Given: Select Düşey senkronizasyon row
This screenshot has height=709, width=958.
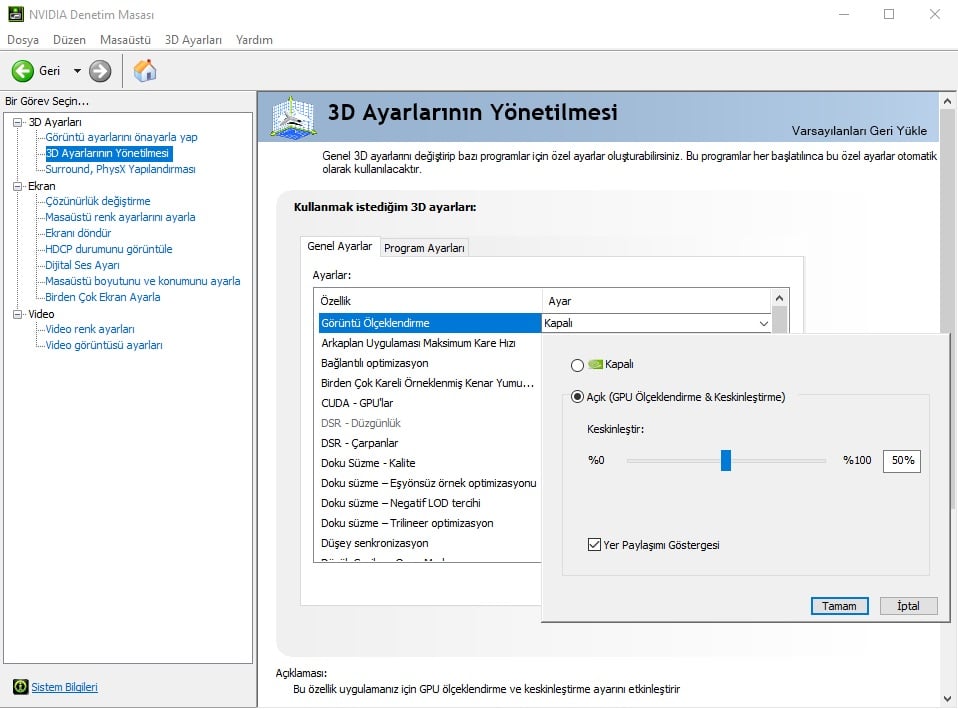Looking at the screenshot, I should 430,543.
